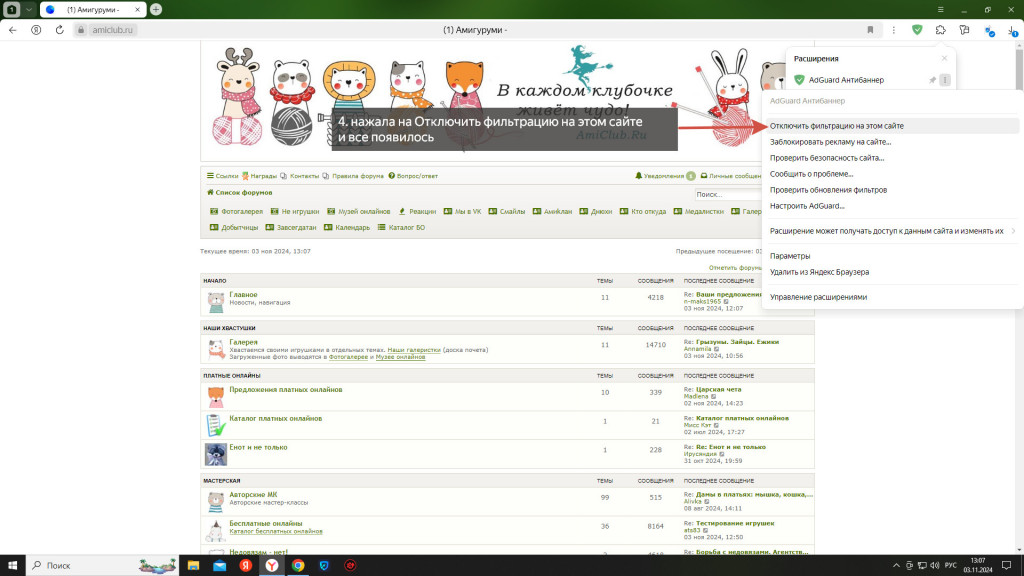Viewport: 1024px width, 576px height.
Task: Select Управление расширениями in the menu
Action: pyautogui.click(x=818, y=297)
